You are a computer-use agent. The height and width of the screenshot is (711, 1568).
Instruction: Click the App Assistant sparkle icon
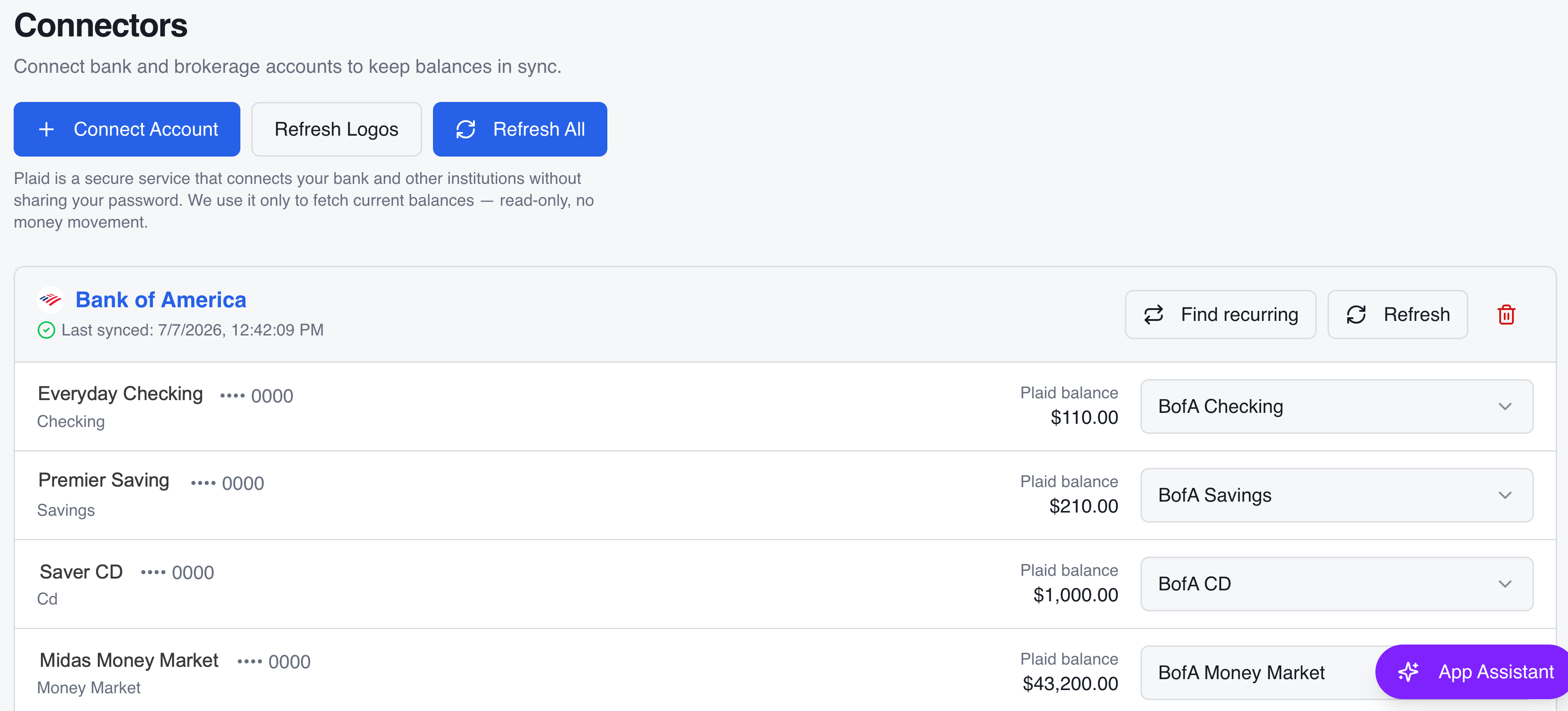point(1409,671)
